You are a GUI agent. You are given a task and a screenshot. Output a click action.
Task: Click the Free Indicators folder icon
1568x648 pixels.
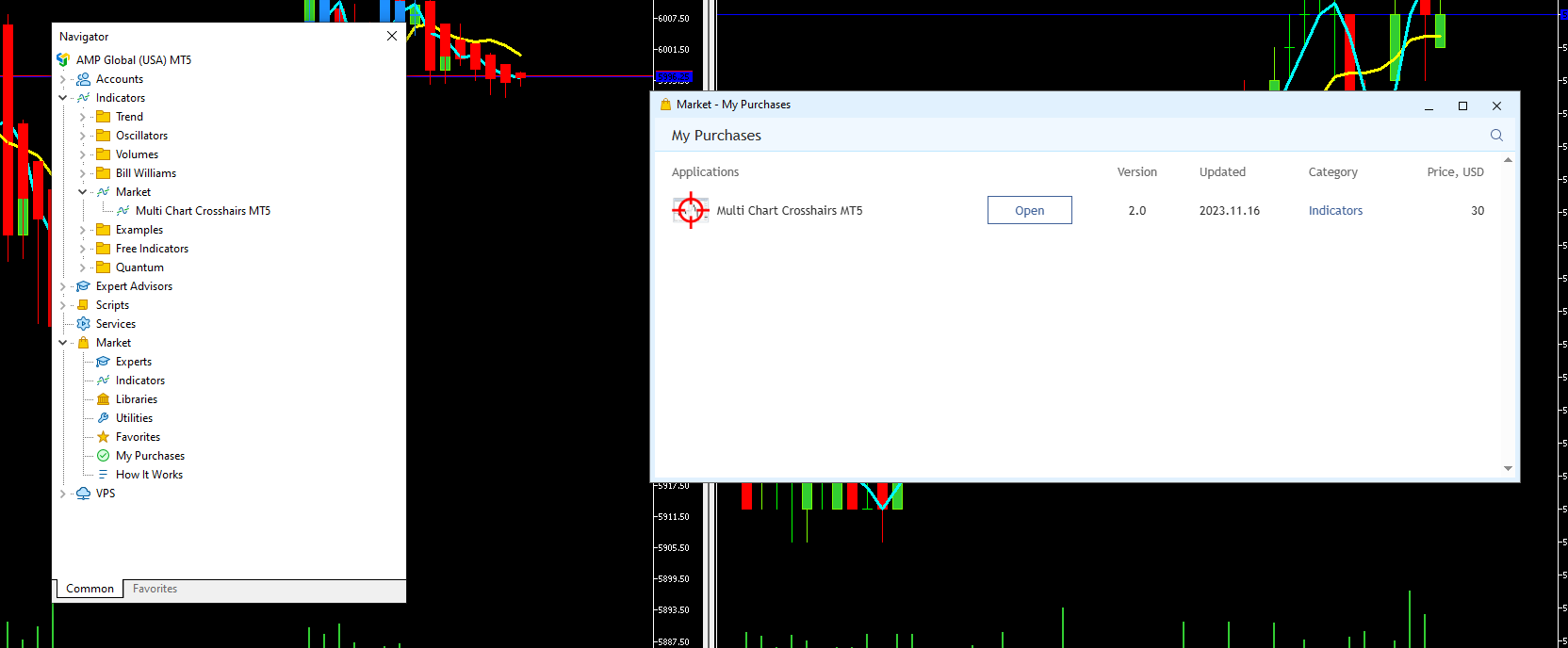pos(104,249)
